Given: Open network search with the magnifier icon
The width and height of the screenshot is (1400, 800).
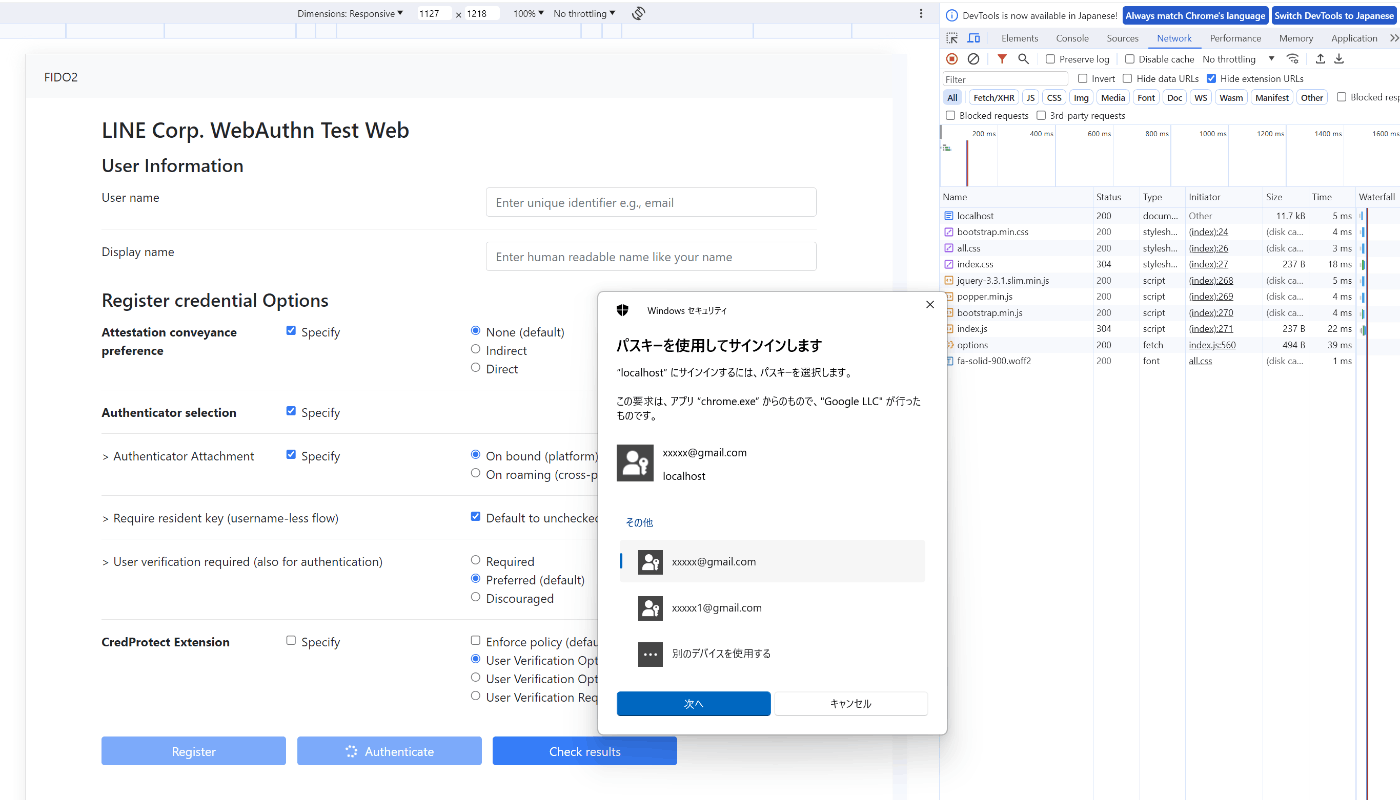Looking at the screenshot, I should coord(1023,59).
